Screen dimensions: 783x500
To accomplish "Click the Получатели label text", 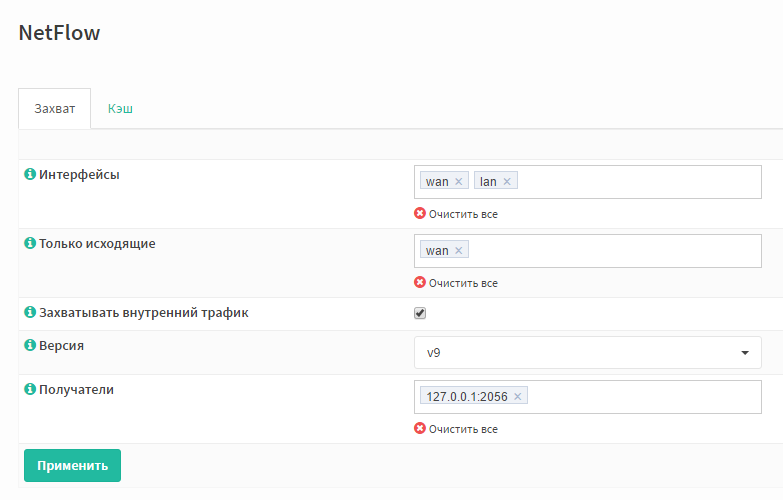I will [76, 389].
